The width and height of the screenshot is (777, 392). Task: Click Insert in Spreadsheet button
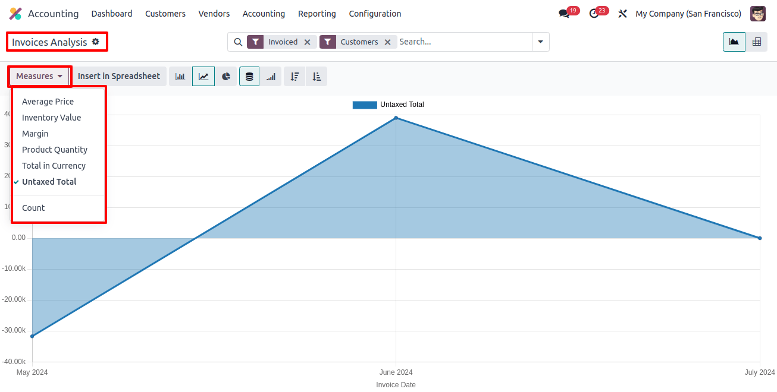coord(119,76)
